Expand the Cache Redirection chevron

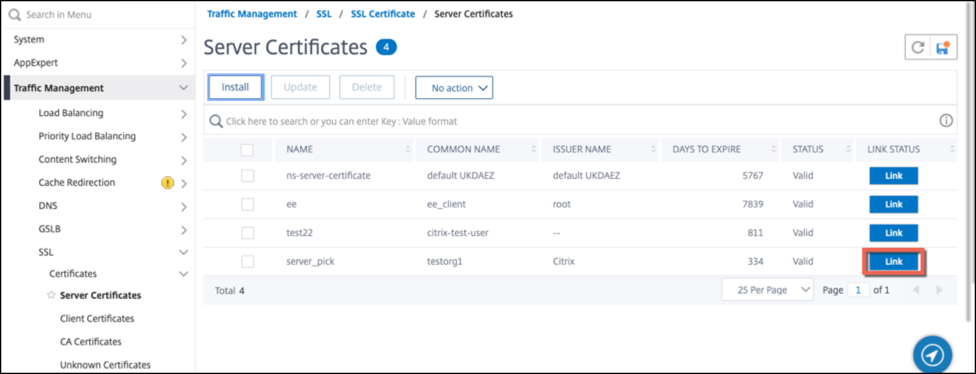point(183,183)
